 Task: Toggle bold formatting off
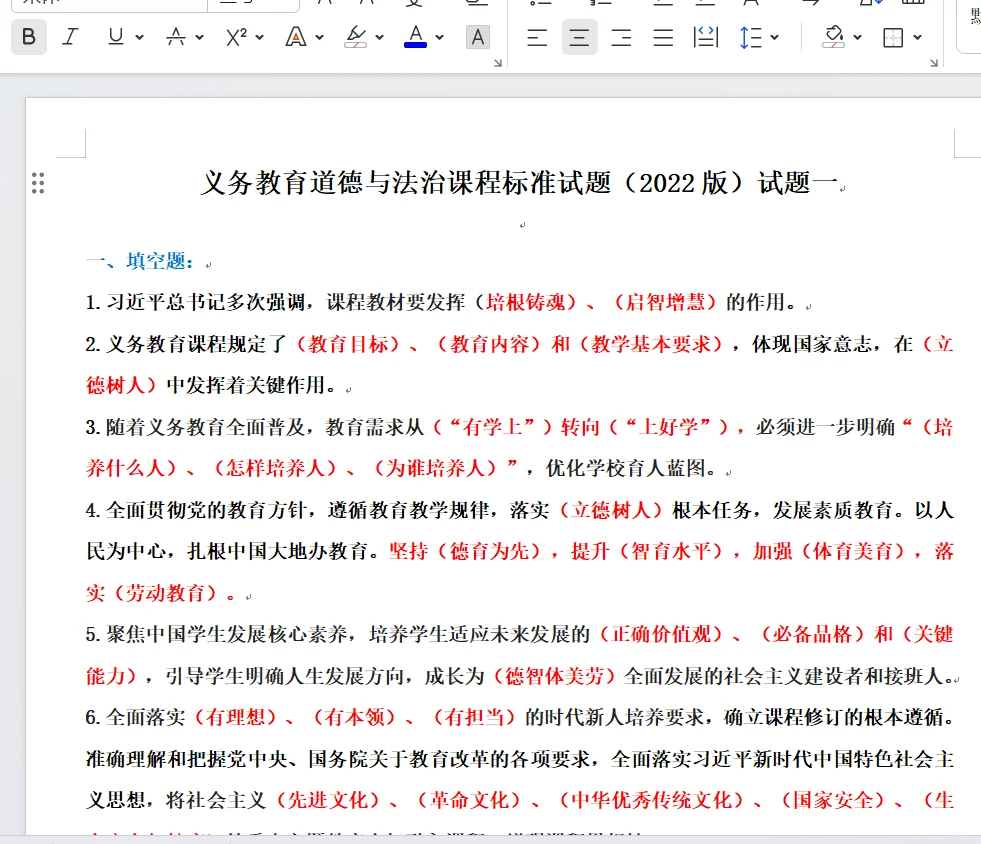click(28, 37)
